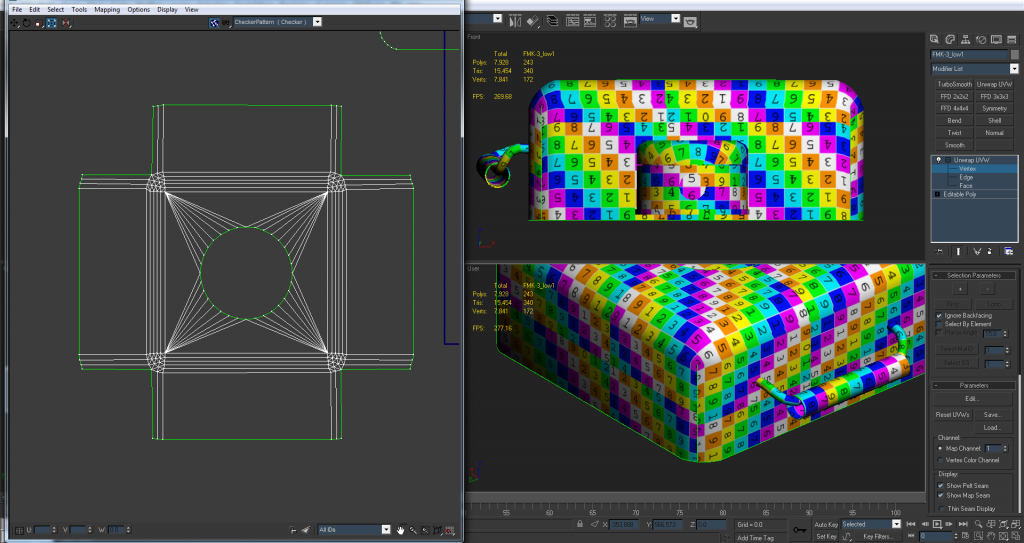1024x543 pixels.
Task: Click the Set Keys key icon
Action: (799, 530)
